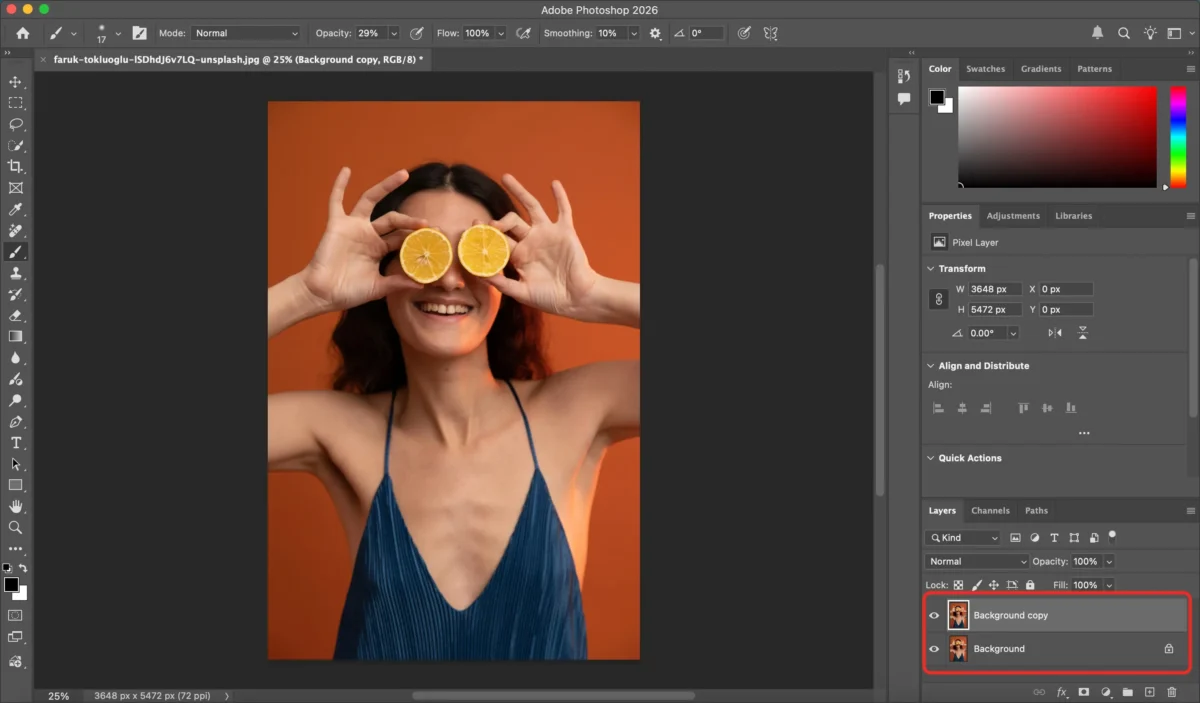The width and height of the screenshot is (1200, 703).
Task: Click the Background copy layer thumbnail
Action: tap(958, 615)
